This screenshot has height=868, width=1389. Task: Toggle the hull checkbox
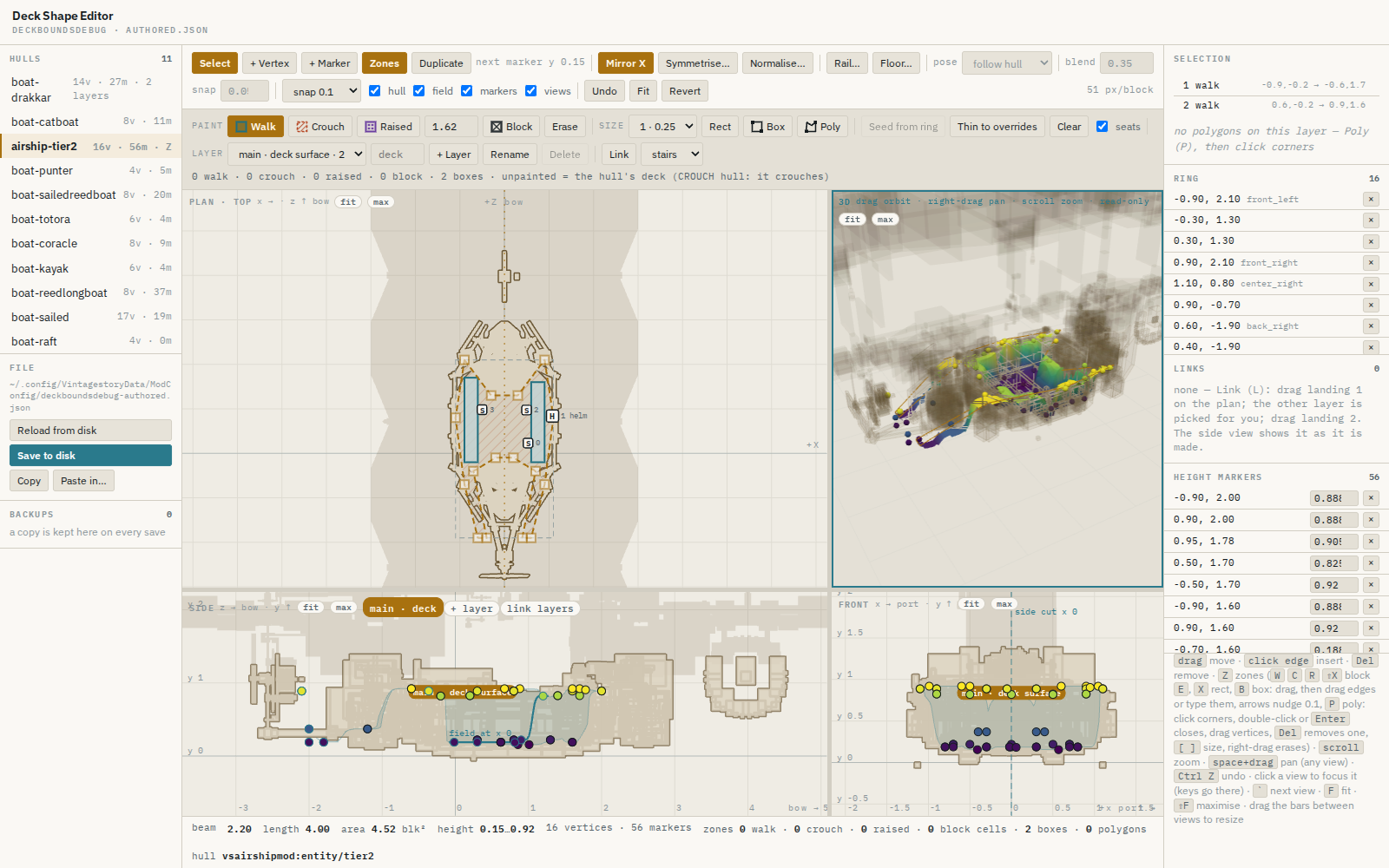click(375, 91)
